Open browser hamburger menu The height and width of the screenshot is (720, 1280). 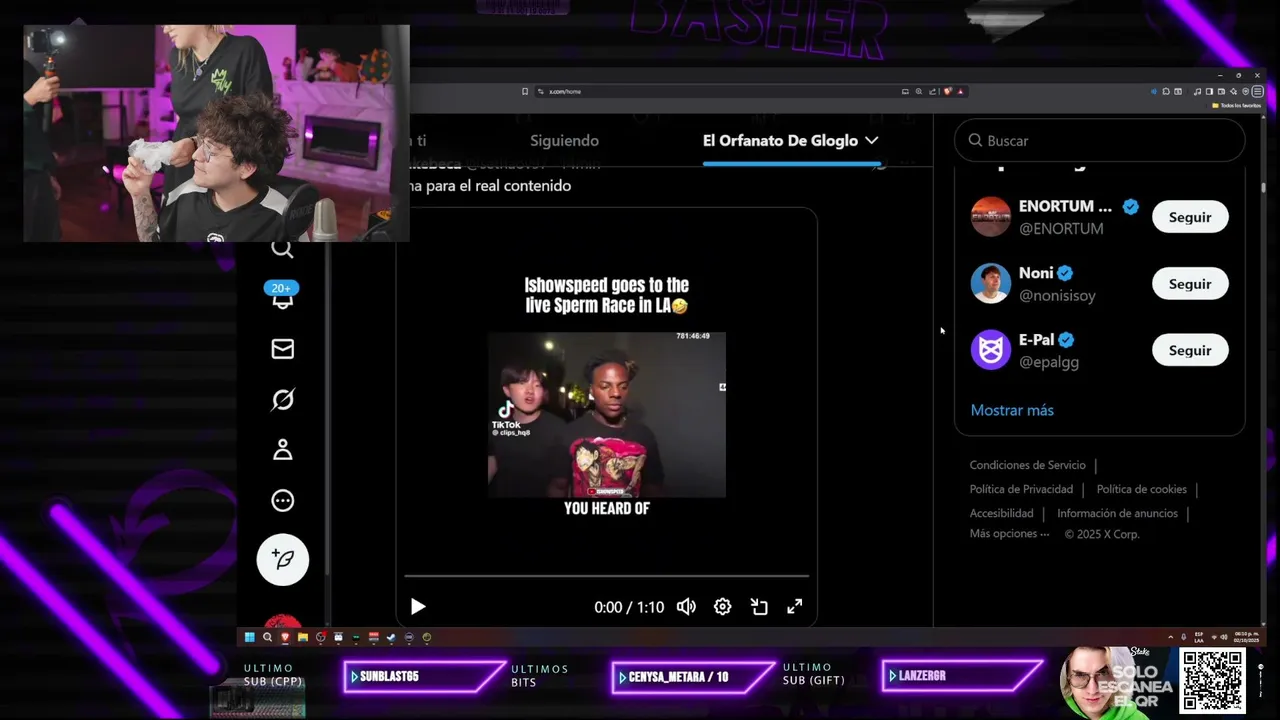(x=1258, y=91)
